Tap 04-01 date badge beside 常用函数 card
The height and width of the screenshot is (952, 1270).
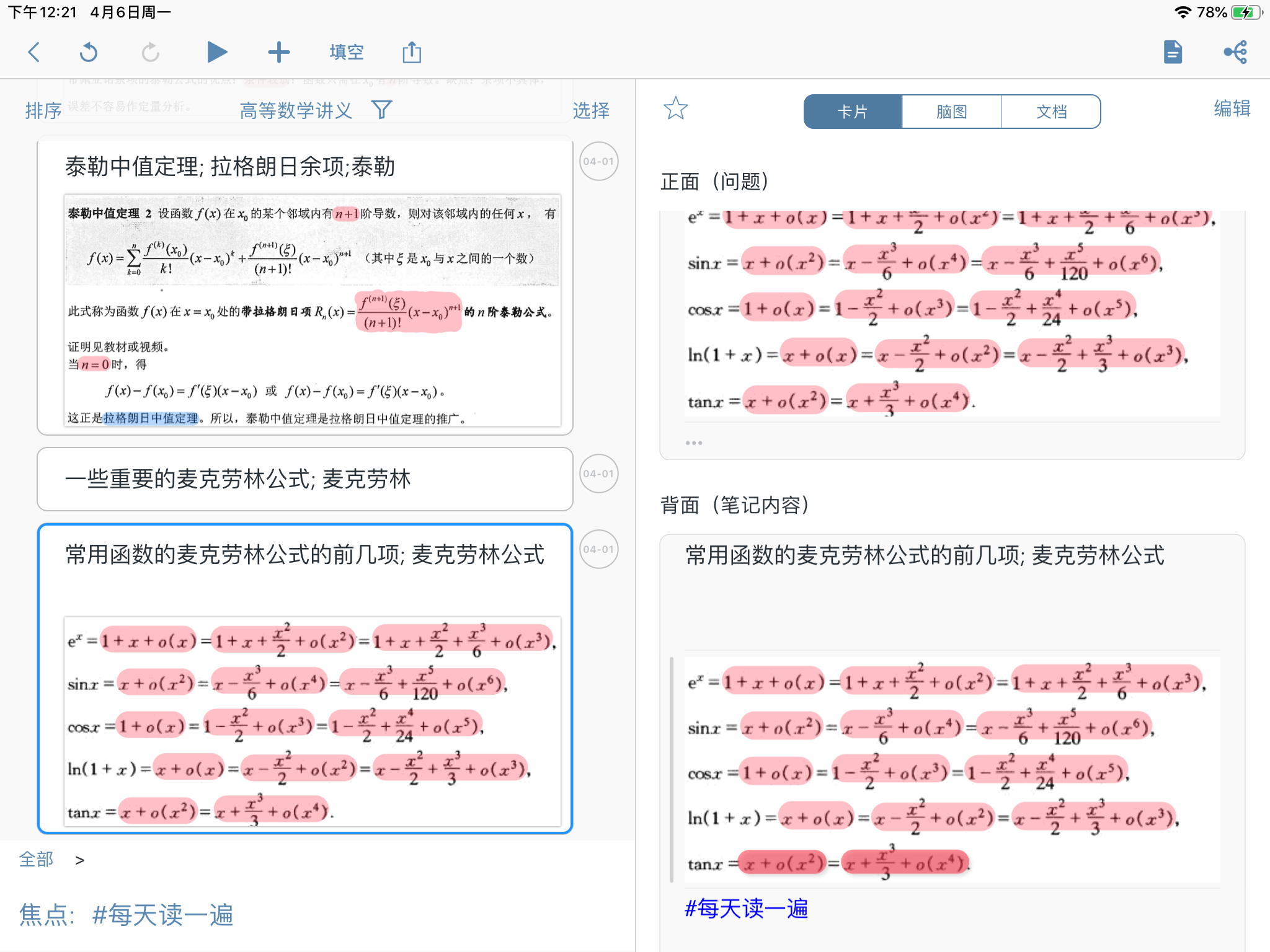pyautogui.click(x=598, y=549)
